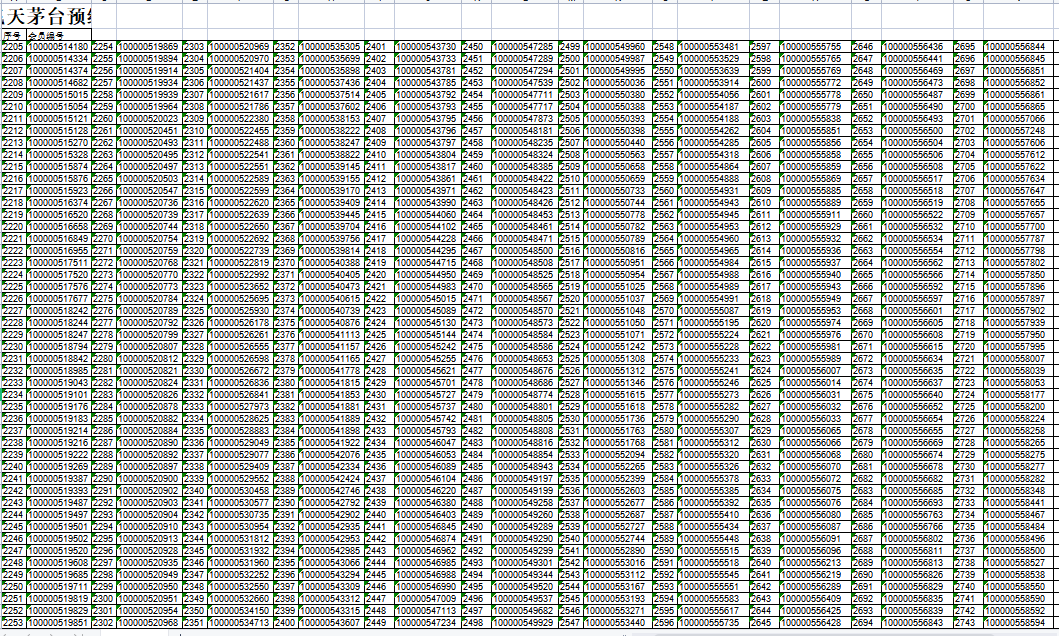Select the cell containing 100000555755
Image resolution: width=1059 pixels, height=636 pixels.
click(815, 47)
